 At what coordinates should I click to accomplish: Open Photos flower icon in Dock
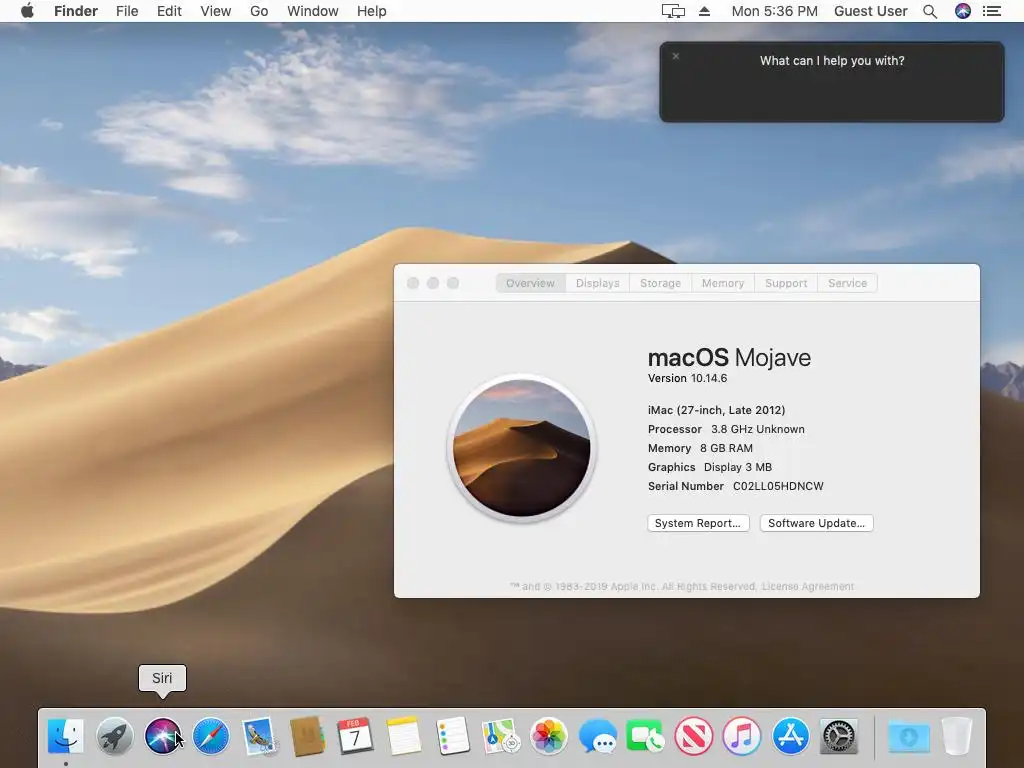tap(549, 736)
